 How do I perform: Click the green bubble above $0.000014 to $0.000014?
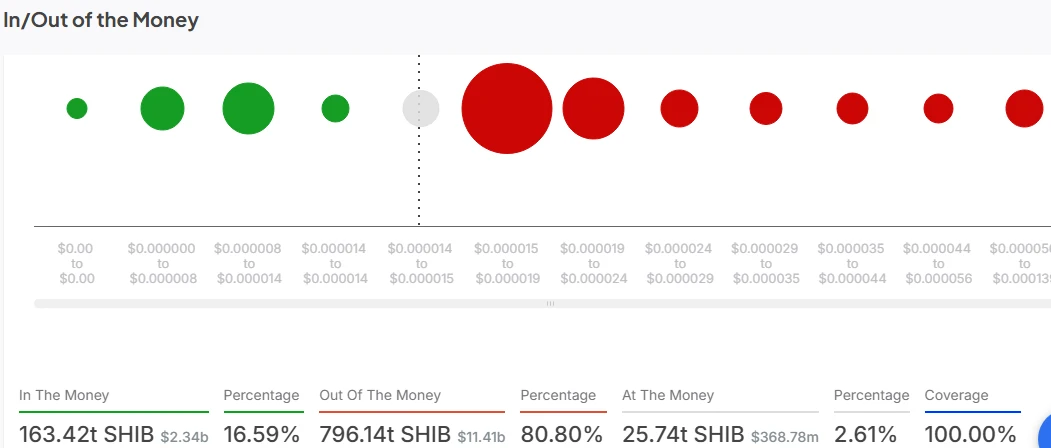[x=335, y=108]
